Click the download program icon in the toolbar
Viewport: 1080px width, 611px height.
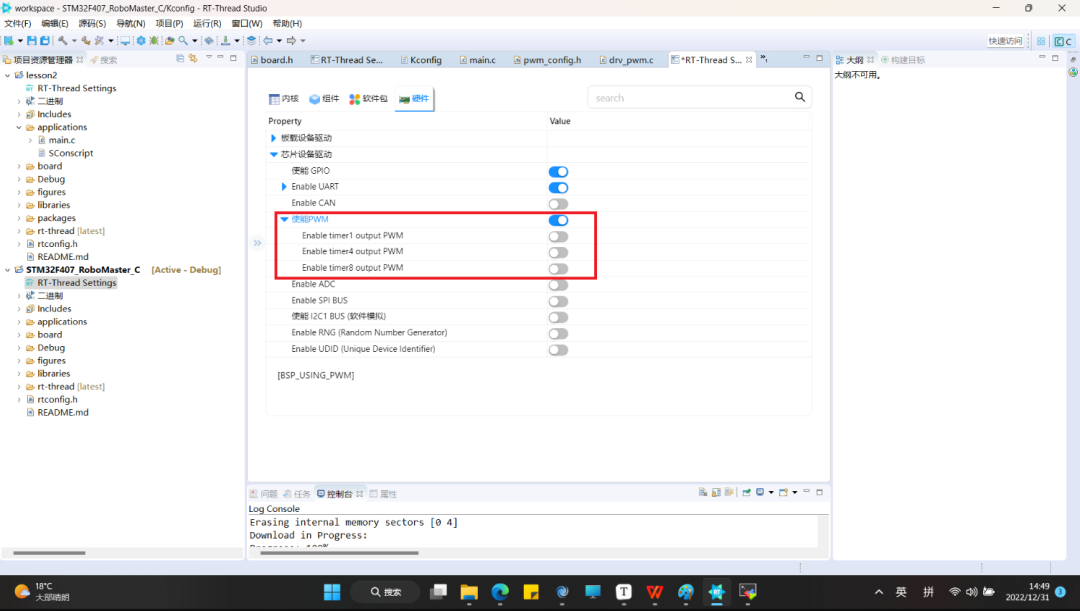point(225,41)
